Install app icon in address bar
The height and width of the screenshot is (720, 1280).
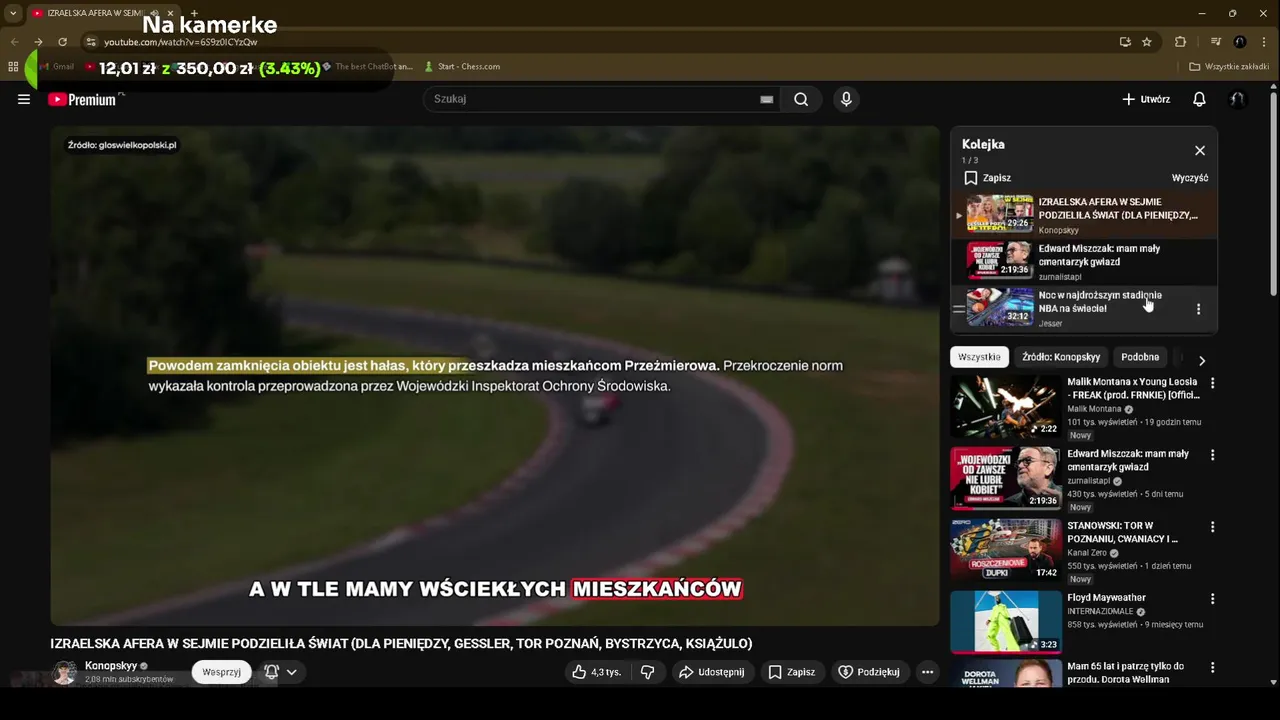pyautogui.click(x=1125, y=42)
